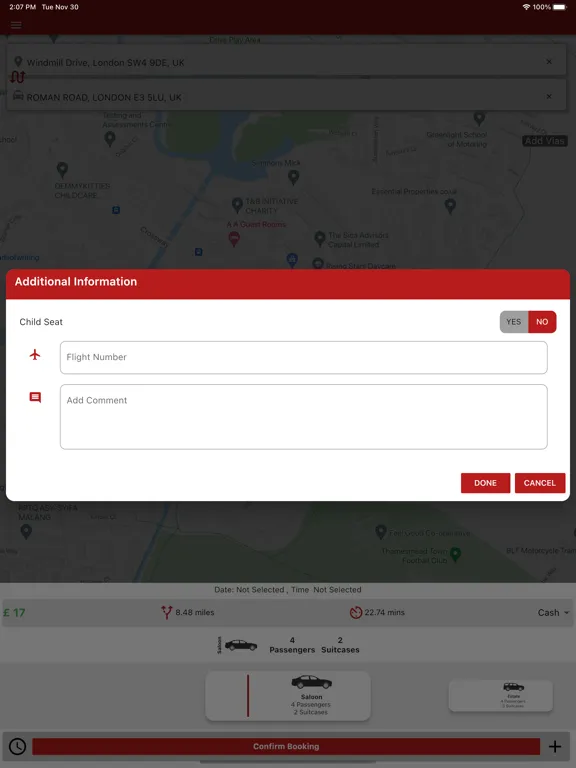Set Child Seat to YES
The image size is (576, 768).
coord(514,322)
